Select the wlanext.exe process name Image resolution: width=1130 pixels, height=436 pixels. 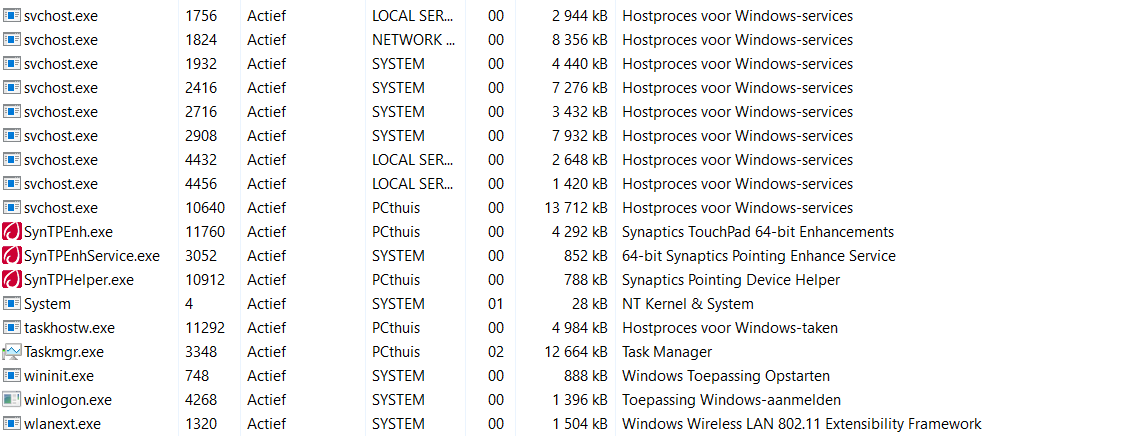coord(63,424)
